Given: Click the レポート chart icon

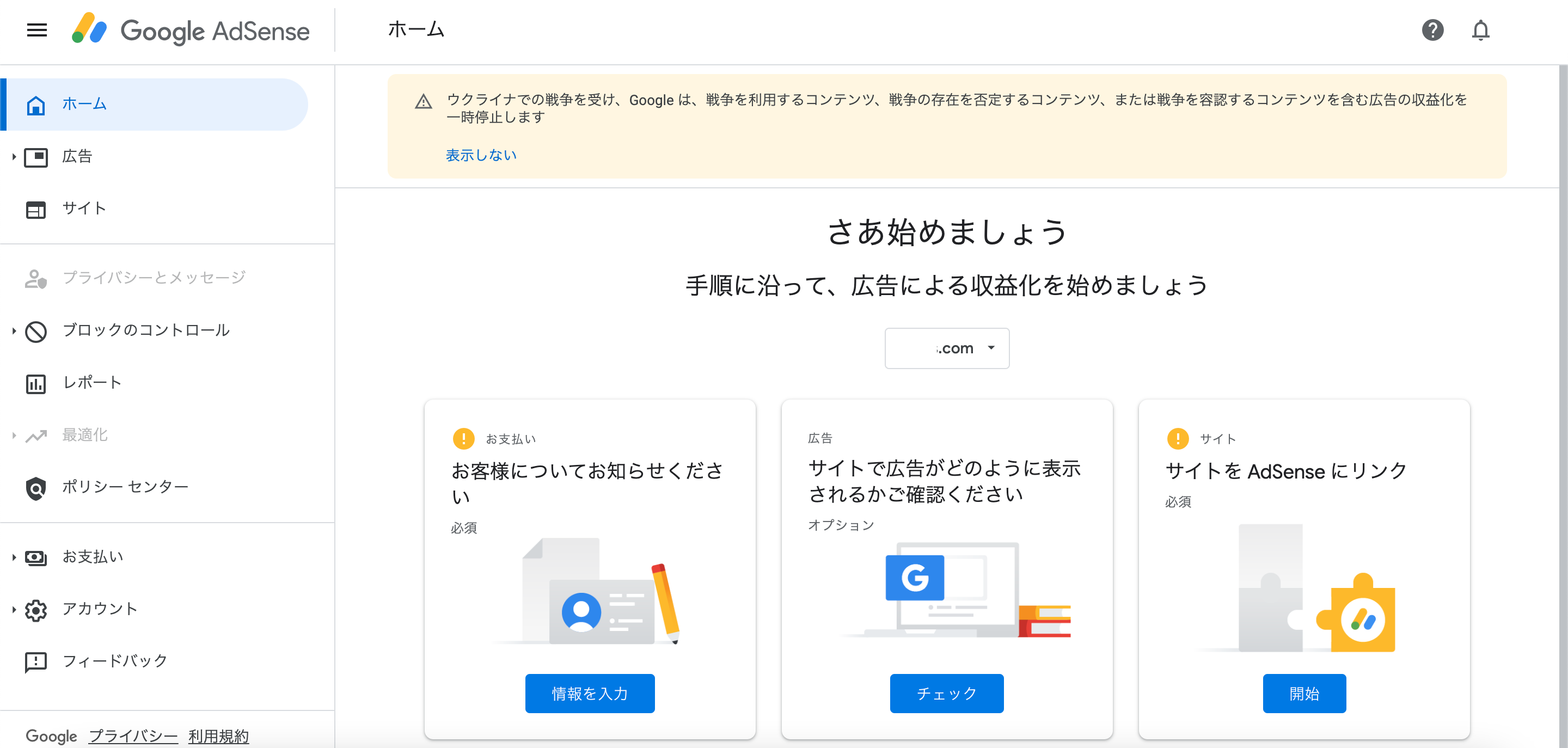Looking at the screenshot, I should 36,383.
